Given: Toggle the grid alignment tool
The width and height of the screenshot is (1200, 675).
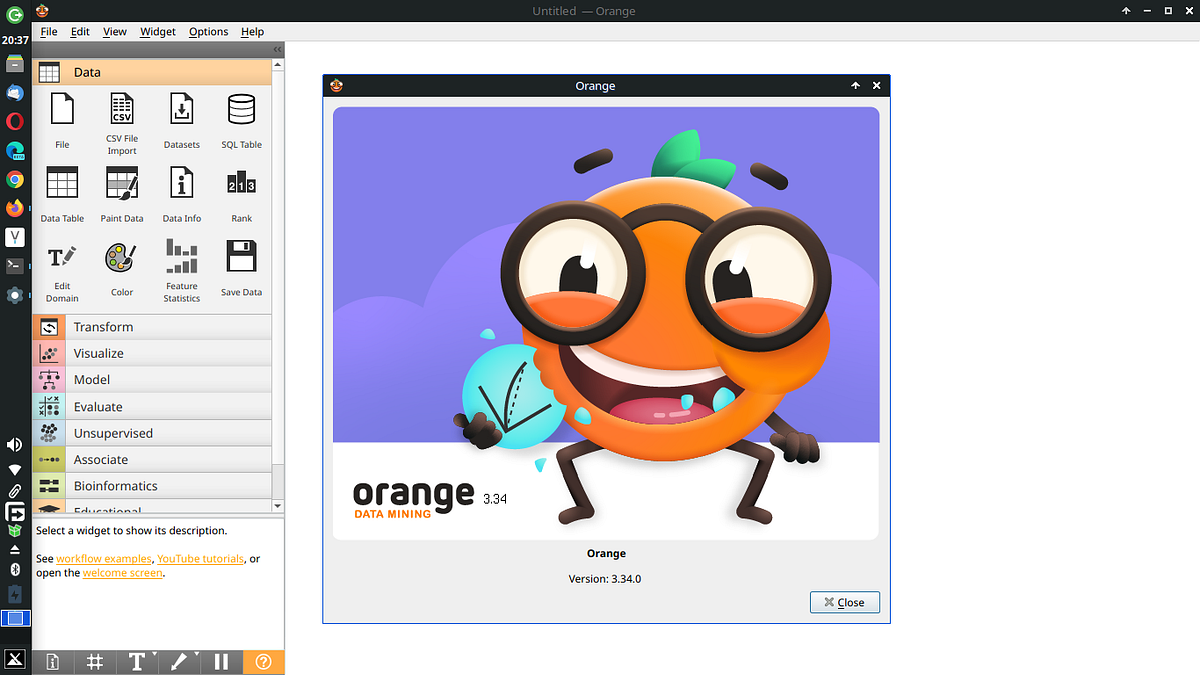Looking at the screenshot, I should point(95,662).
